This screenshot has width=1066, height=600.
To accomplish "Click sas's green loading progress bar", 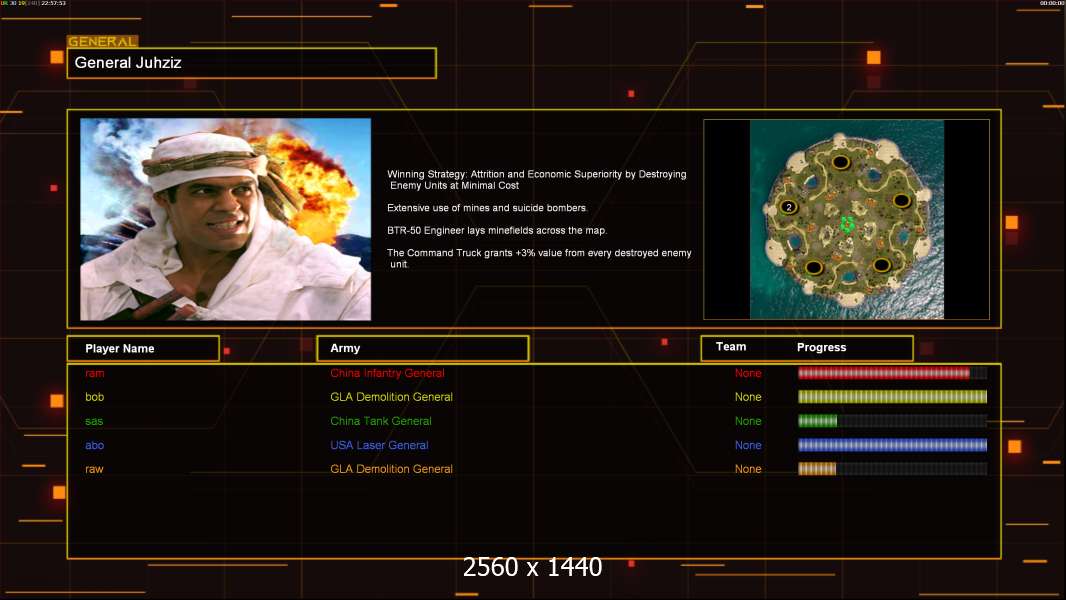I will tap(817, 421).
